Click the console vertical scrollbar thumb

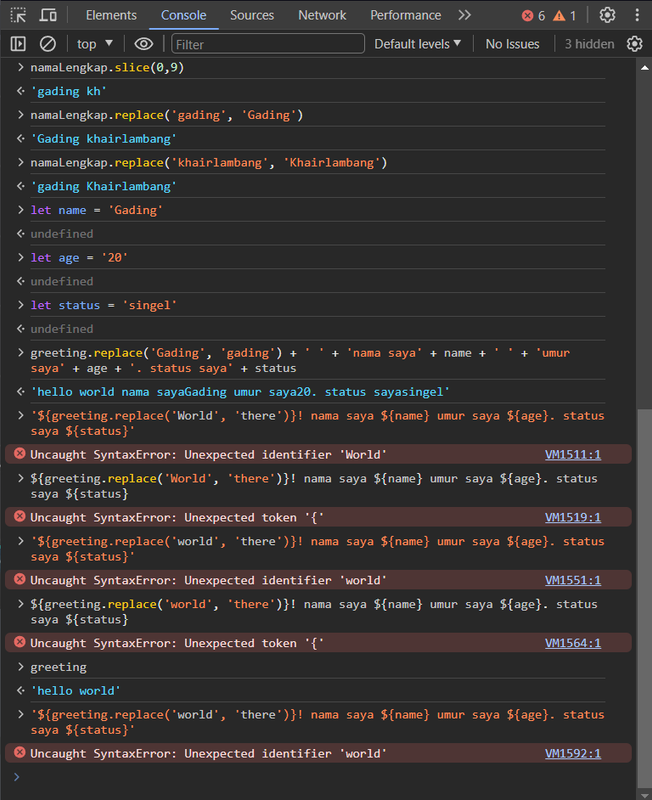pos(644,598)
